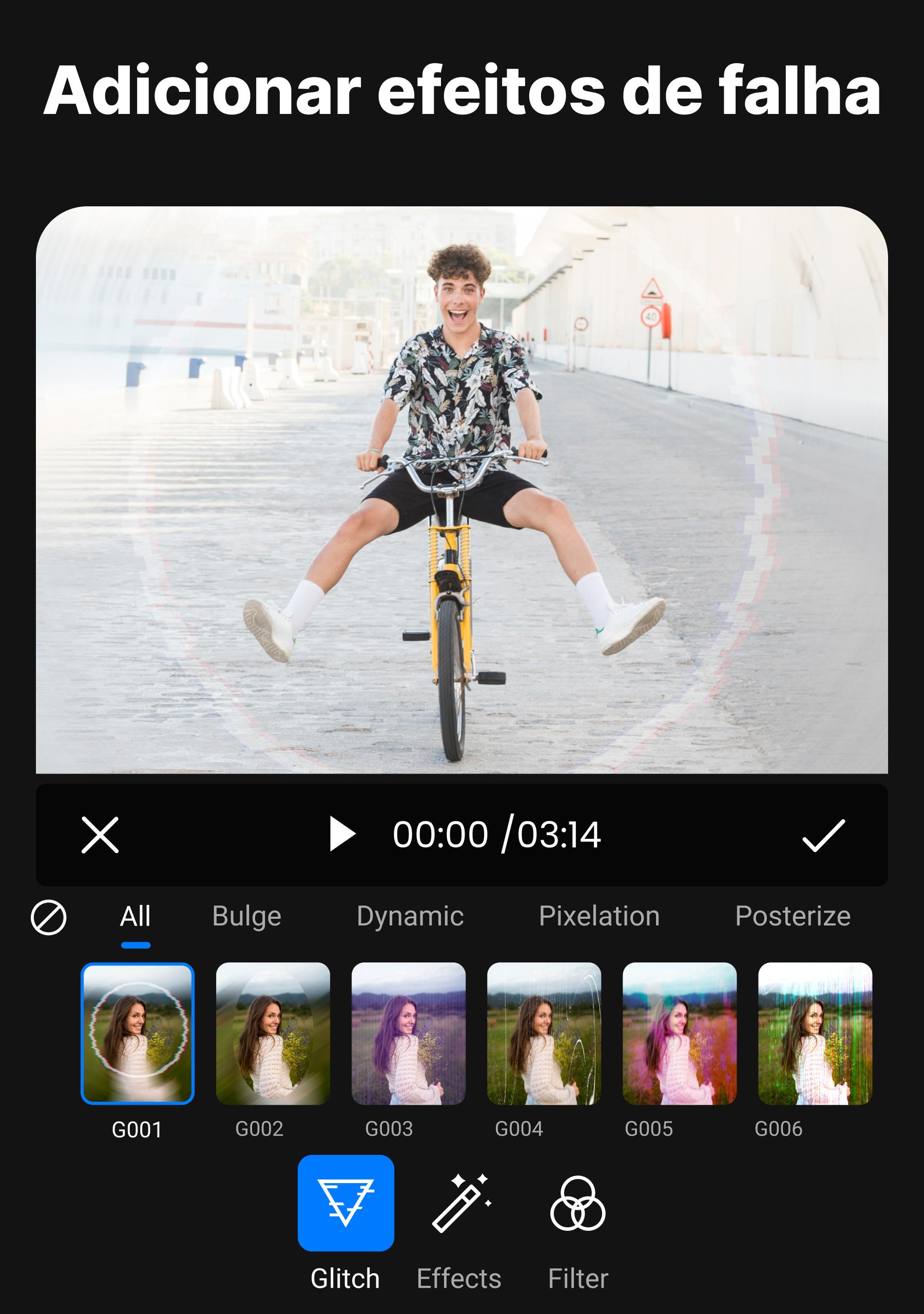Image resolution: width=924 pixels, height=1314 pixels.
Task: Tap the Effects label text
Action: tap(459, 1279)
